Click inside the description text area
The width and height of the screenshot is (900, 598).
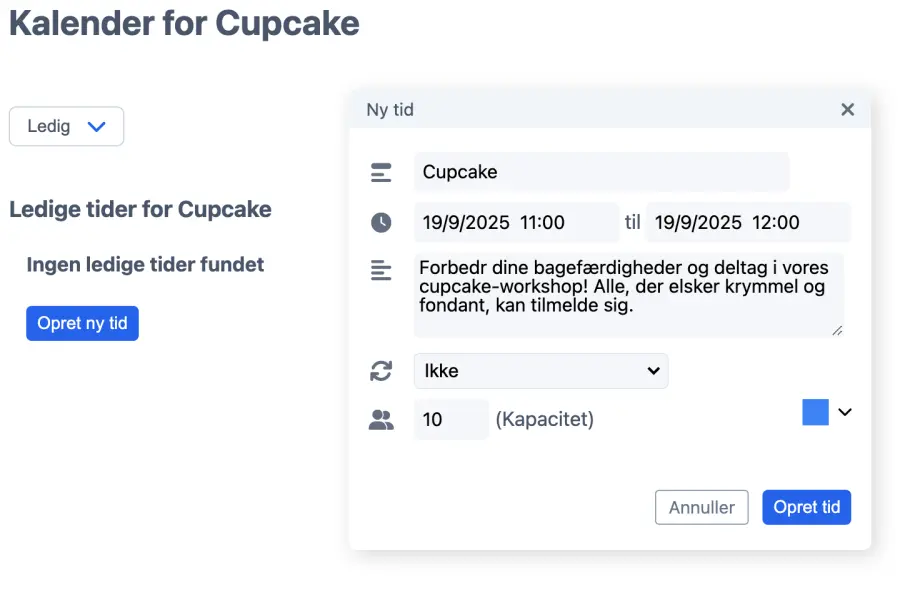click(627, 295)
